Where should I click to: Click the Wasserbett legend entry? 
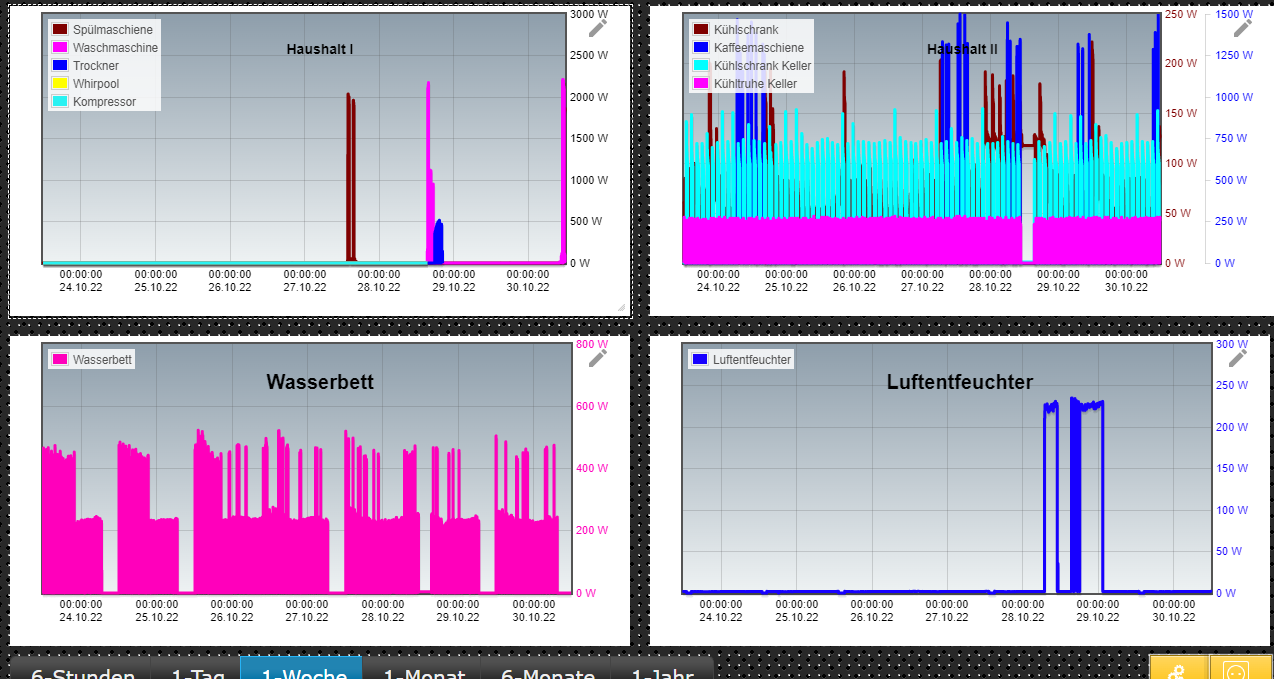[92, 359]
